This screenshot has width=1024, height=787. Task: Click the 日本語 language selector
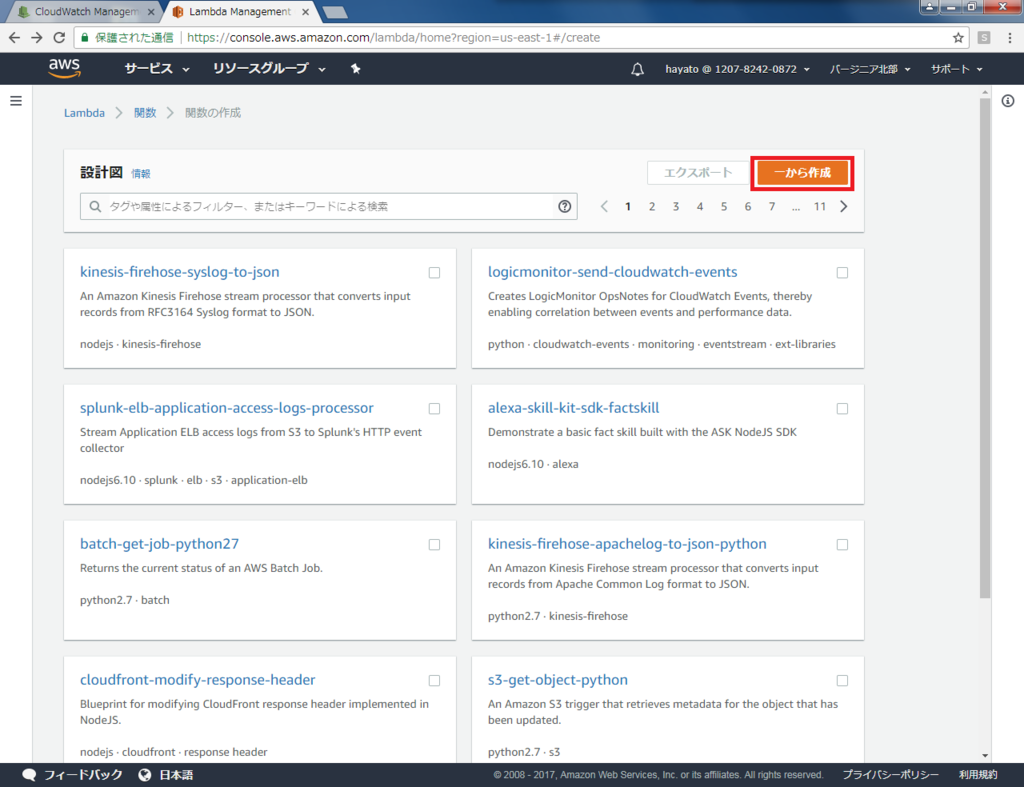point(176,775)
